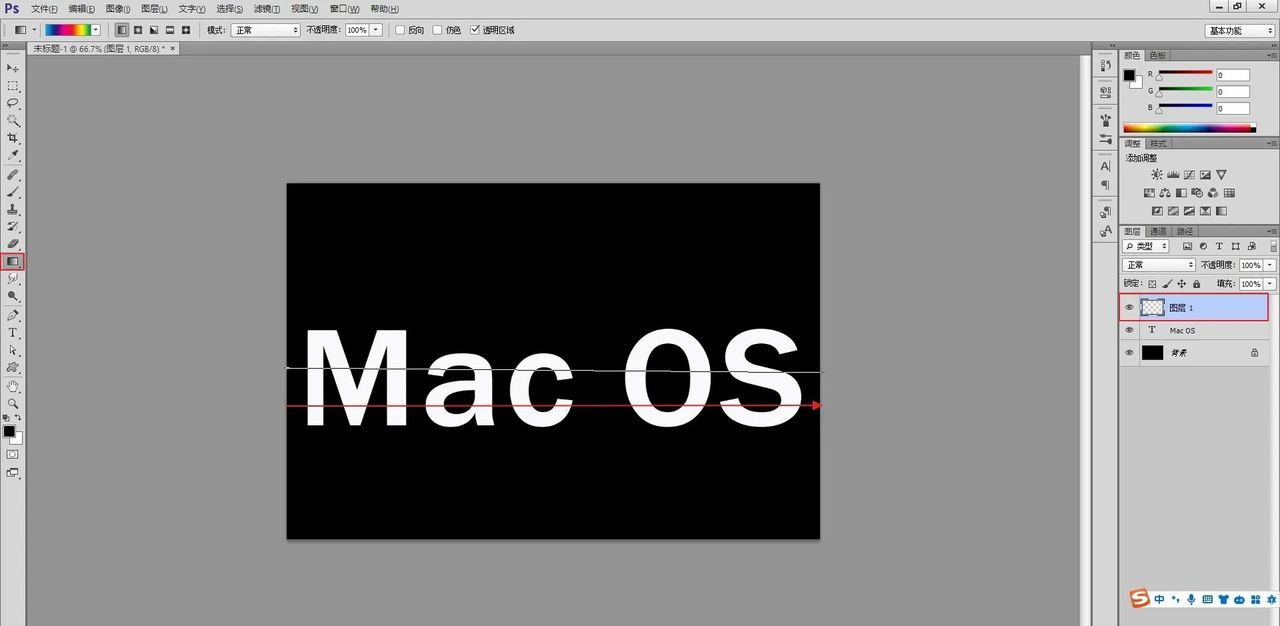
Task: Add a Brightness/Contrast adjustment
Action: pos(1157,175)
